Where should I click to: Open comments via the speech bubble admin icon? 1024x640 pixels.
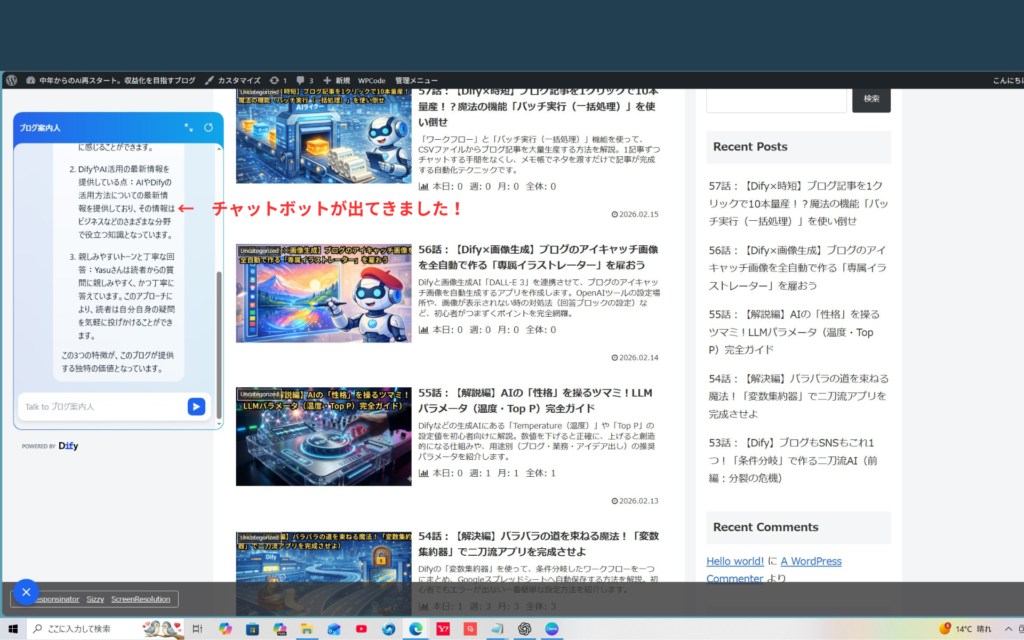point(302,80)
